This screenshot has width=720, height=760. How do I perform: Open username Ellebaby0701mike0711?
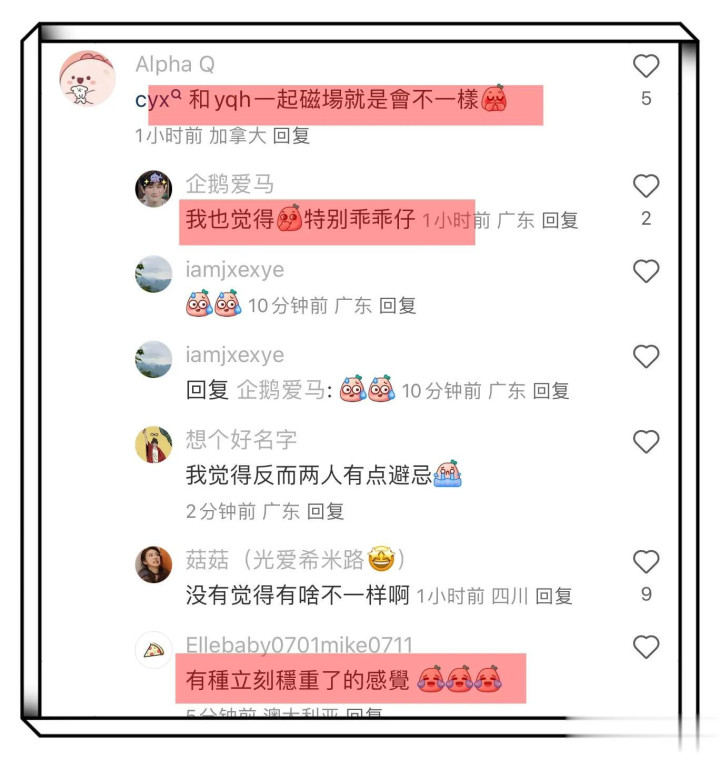299,644
